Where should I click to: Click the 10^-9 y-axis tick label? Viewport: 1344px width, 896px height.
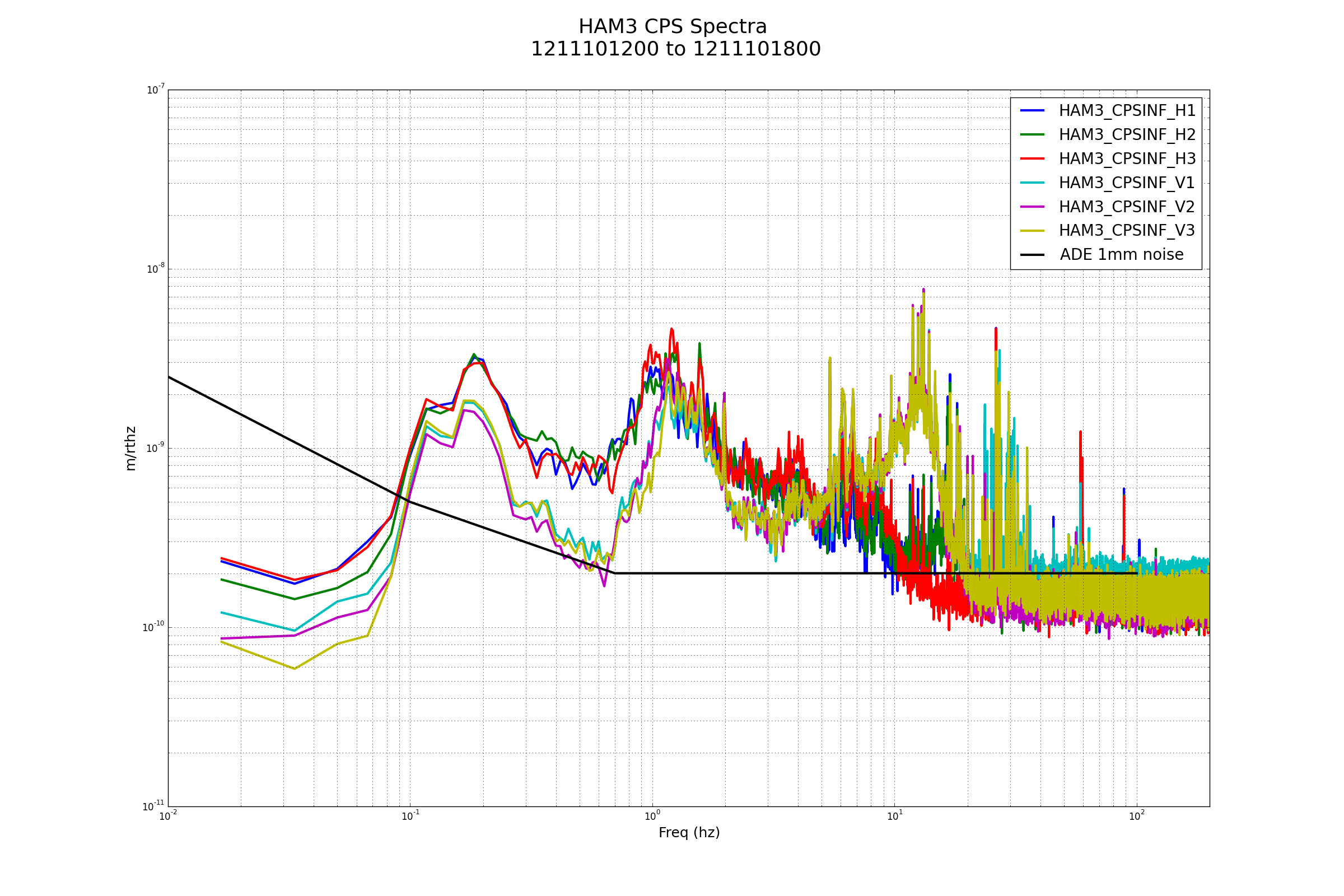[x=155, y=447]
